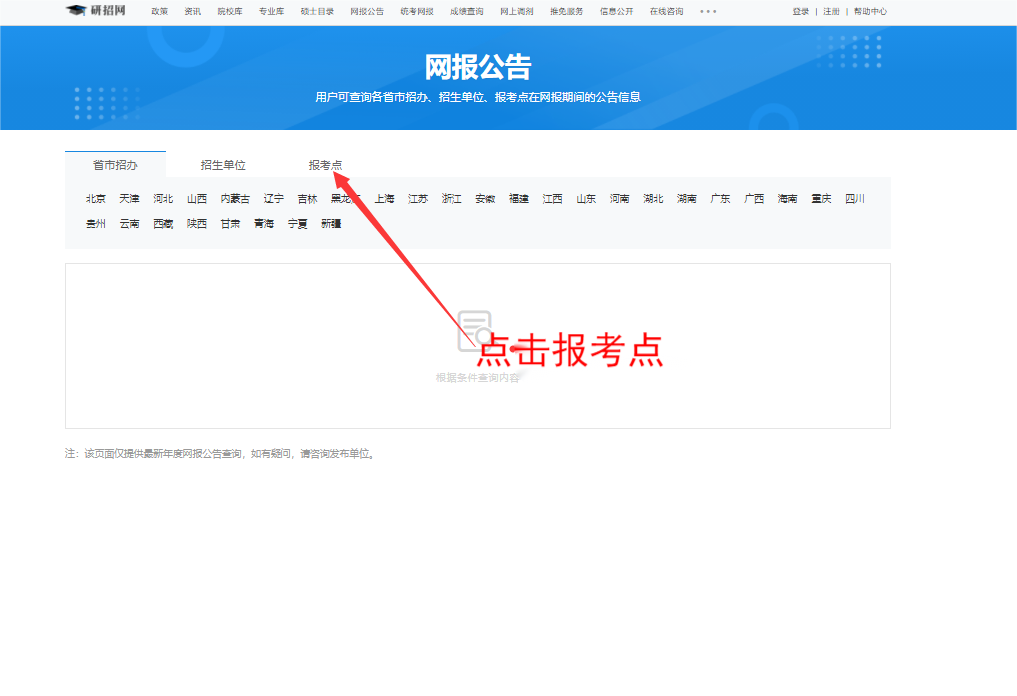Switch to the 报考点 tab
This screenshot has width=1017, height=696.
click(x=326, y=165)
